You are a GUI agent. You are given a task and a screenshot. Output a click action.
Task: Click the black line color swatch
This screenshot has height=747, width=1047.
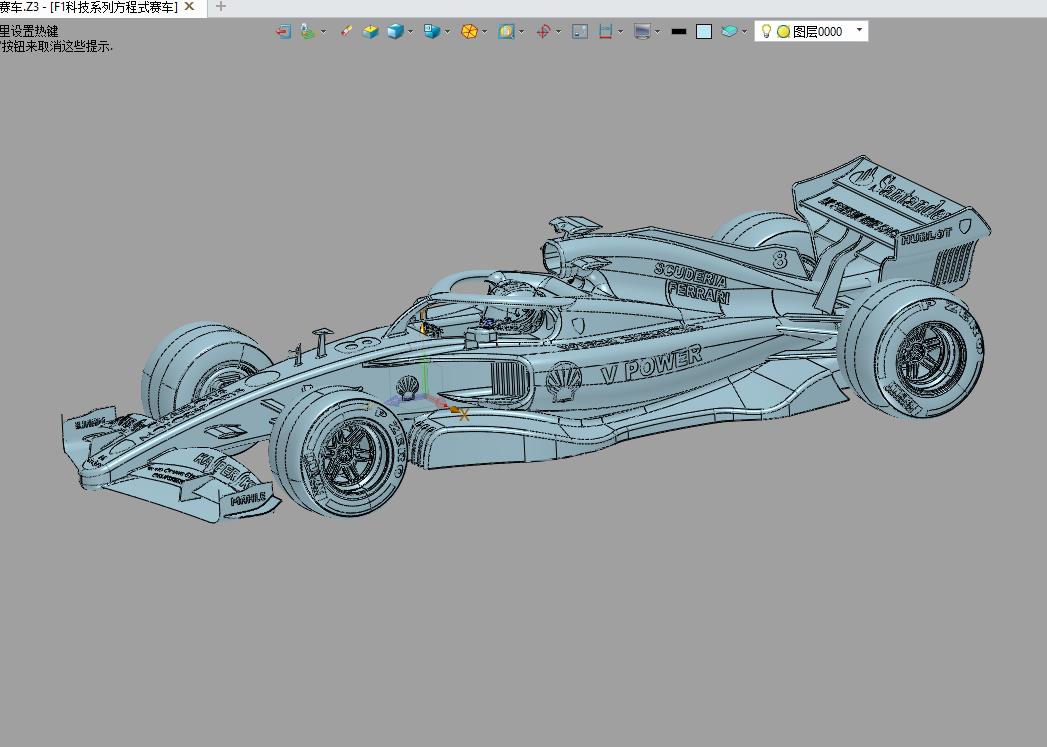pos(679,32)
